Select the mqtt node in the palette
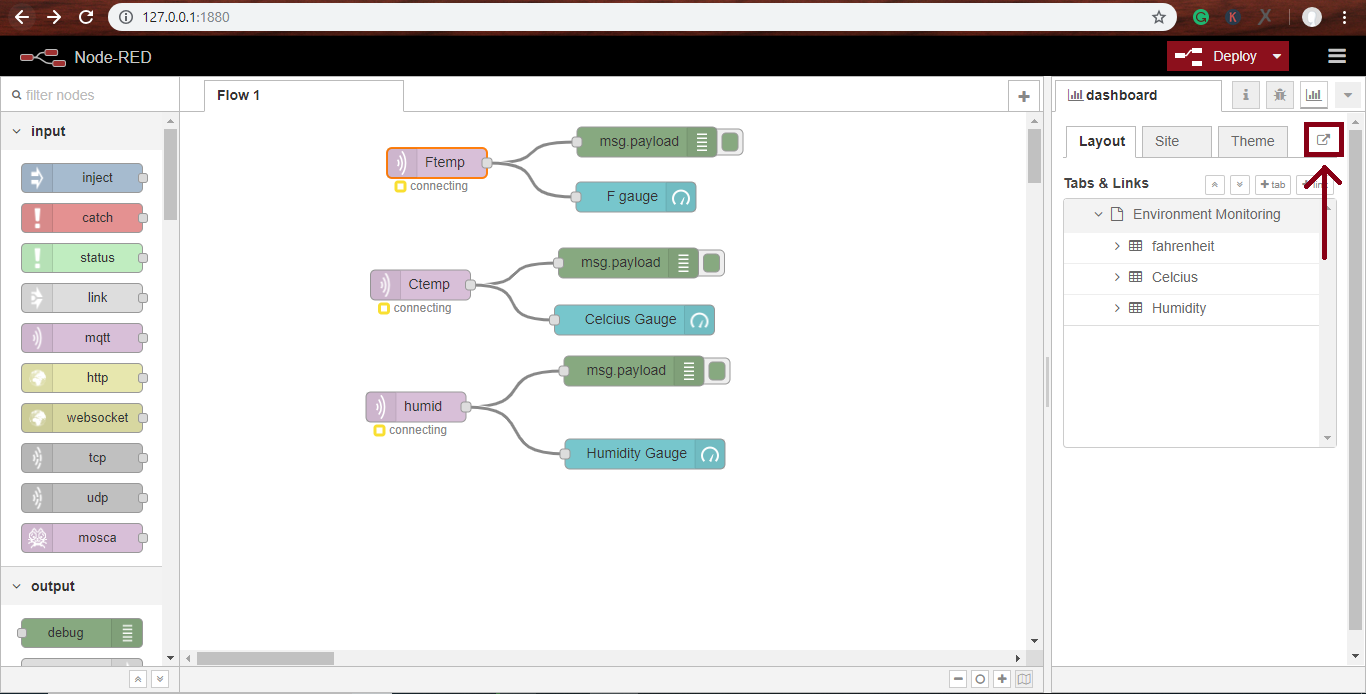Image resolution: width=1366 pixels, height=694 pixels. [x=82, y=338]
